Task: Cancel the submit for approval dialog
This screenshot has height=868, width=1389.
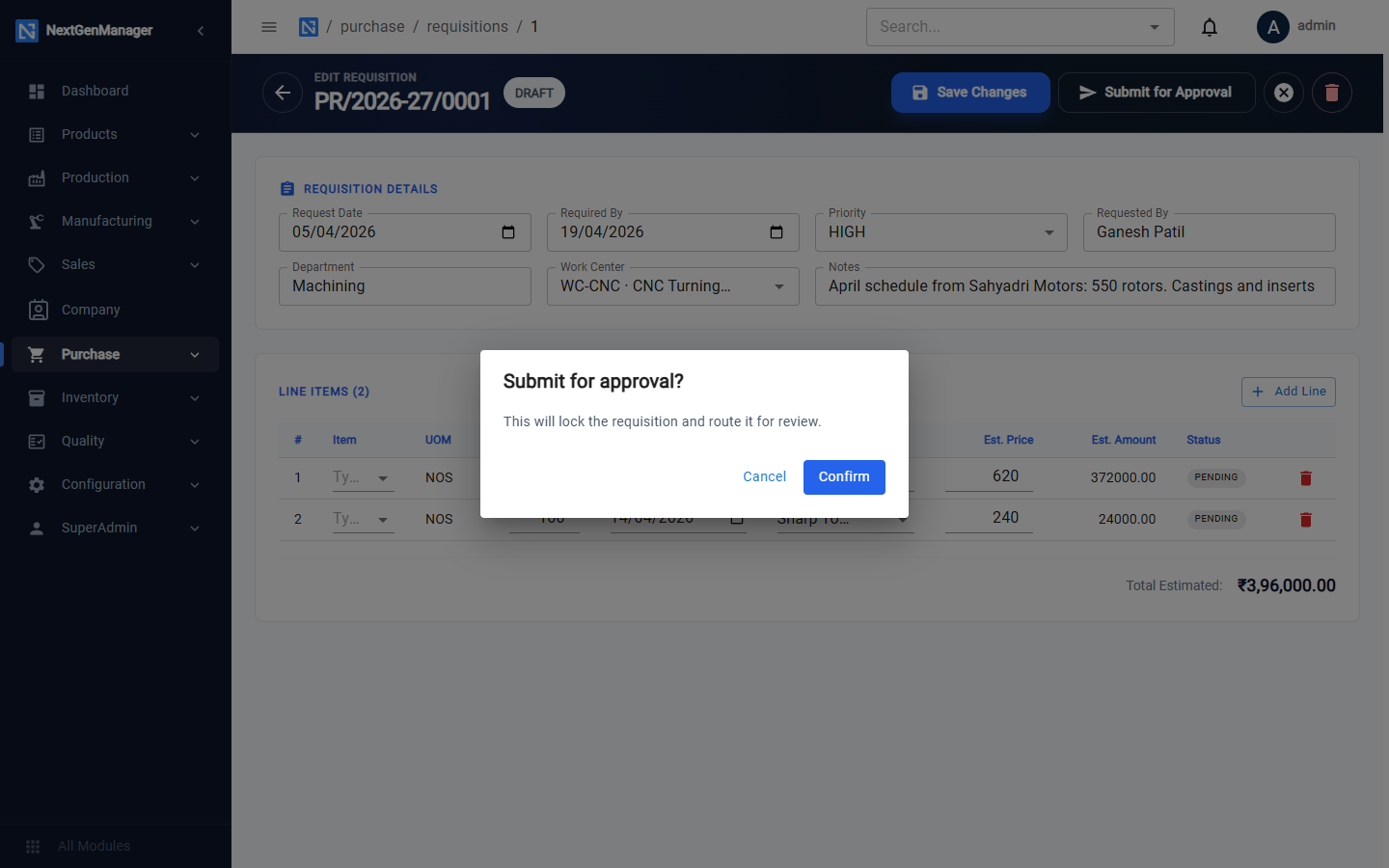Action: click(x=764, y=477)
